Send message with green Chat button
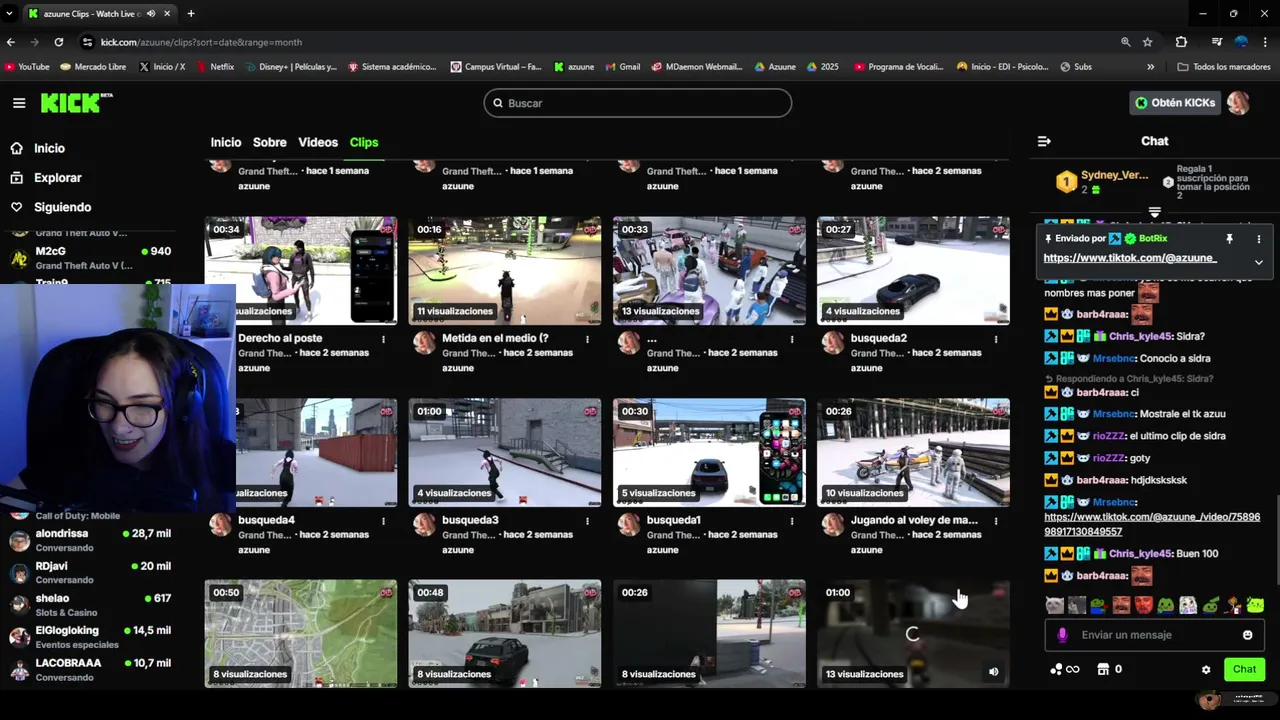Viewport: 1280px width, 720px height. point(1244,669)
